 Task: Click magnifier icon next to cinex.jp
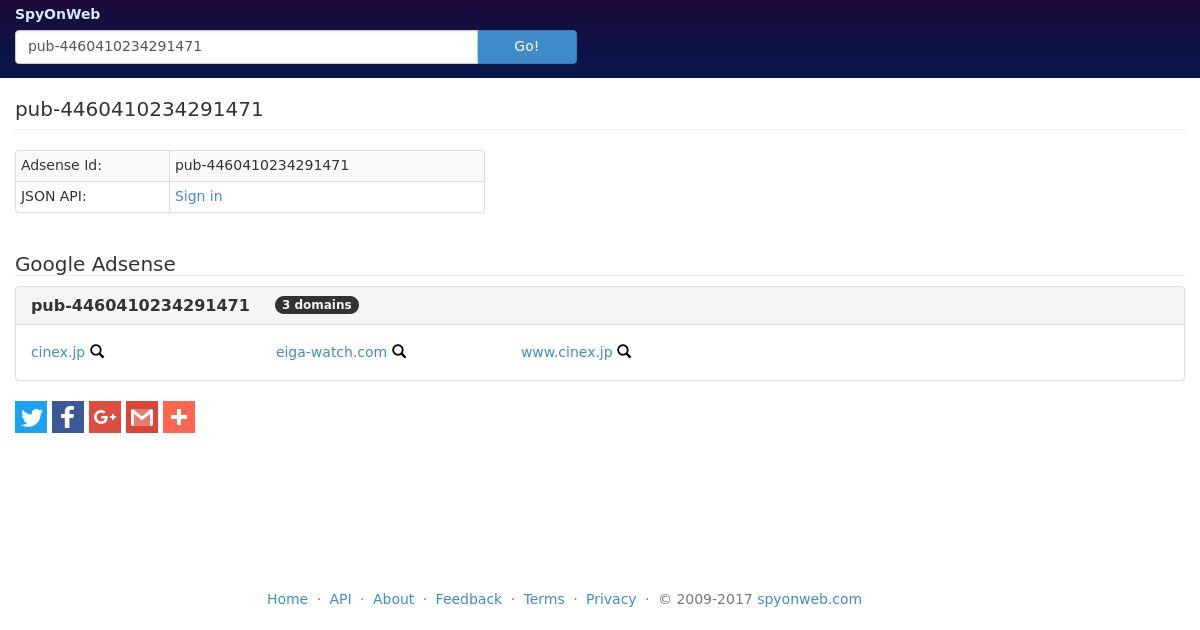[x=97, y=352]
